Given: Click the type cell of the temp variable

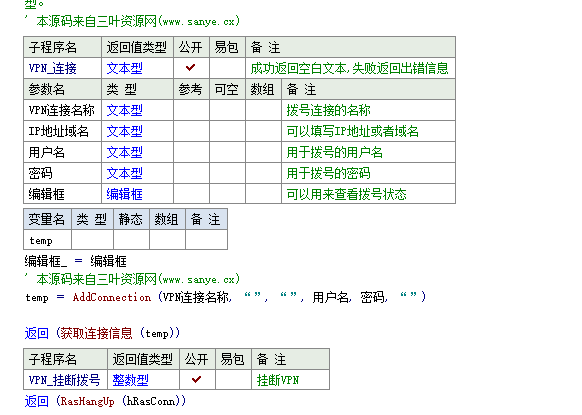Looking at the screenshot, I should click(92, 240).
